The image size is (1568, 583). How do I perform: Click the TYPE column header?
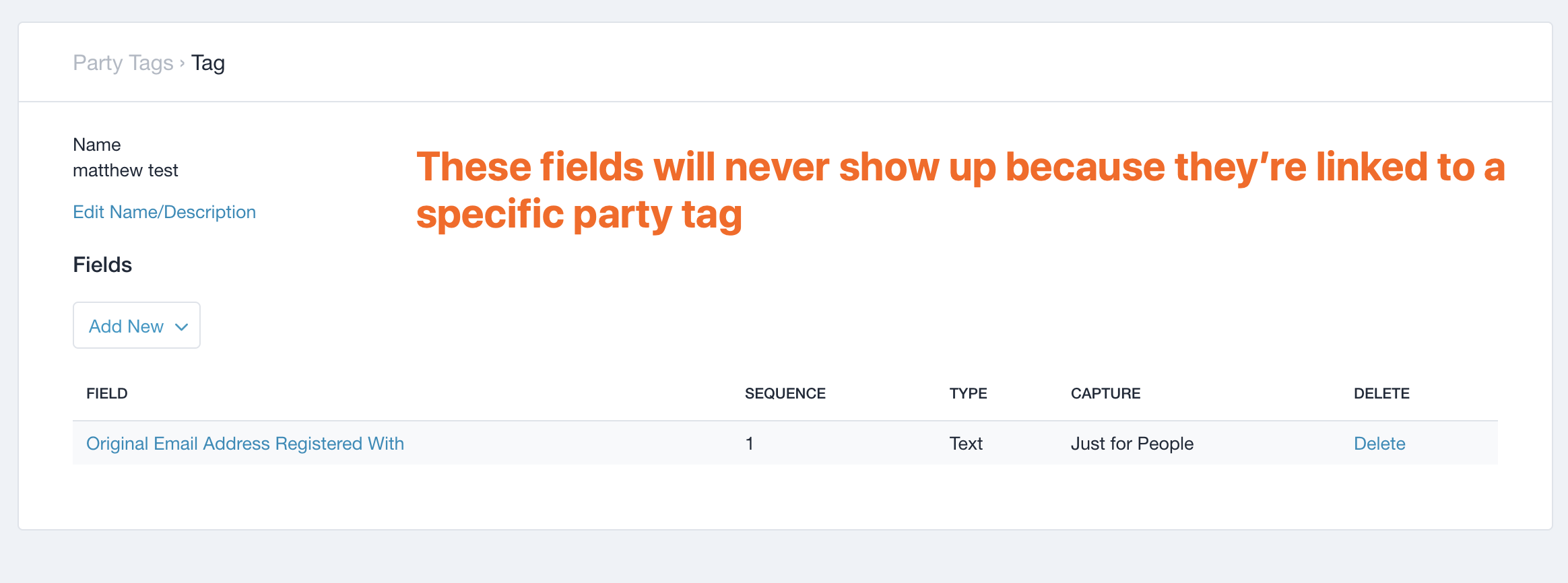click(x=968, y=394)
